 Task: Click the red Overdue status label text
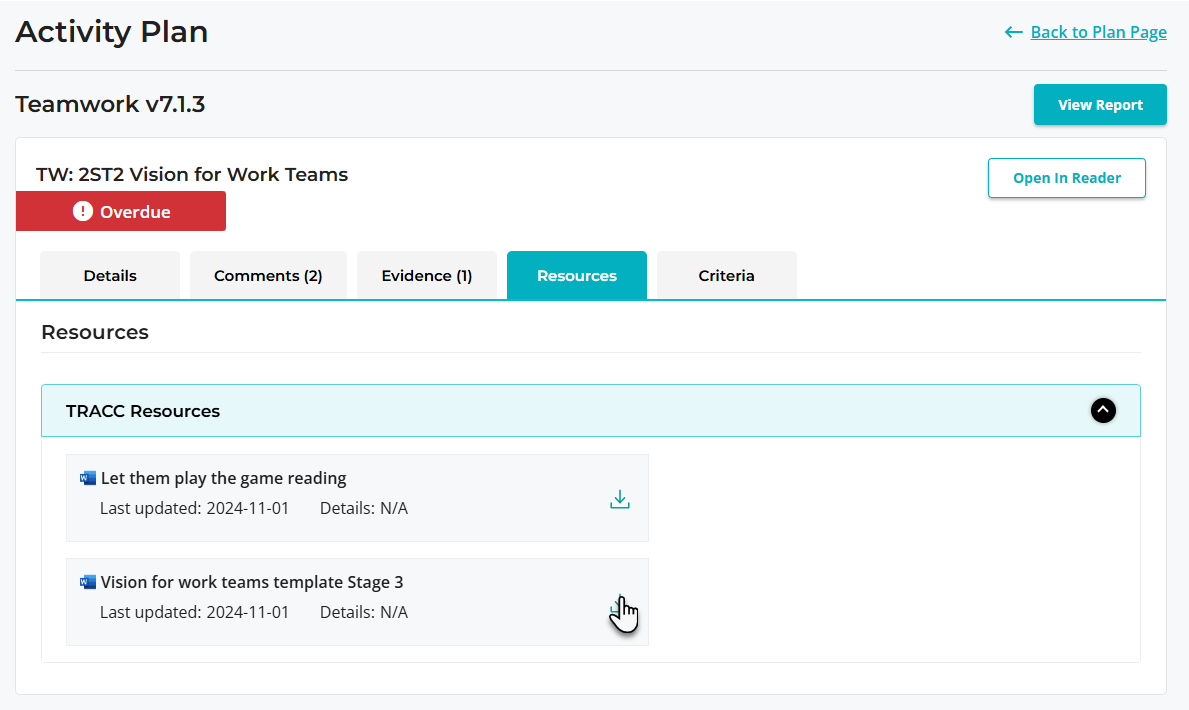pyautogui.click(x=135, y=212)
